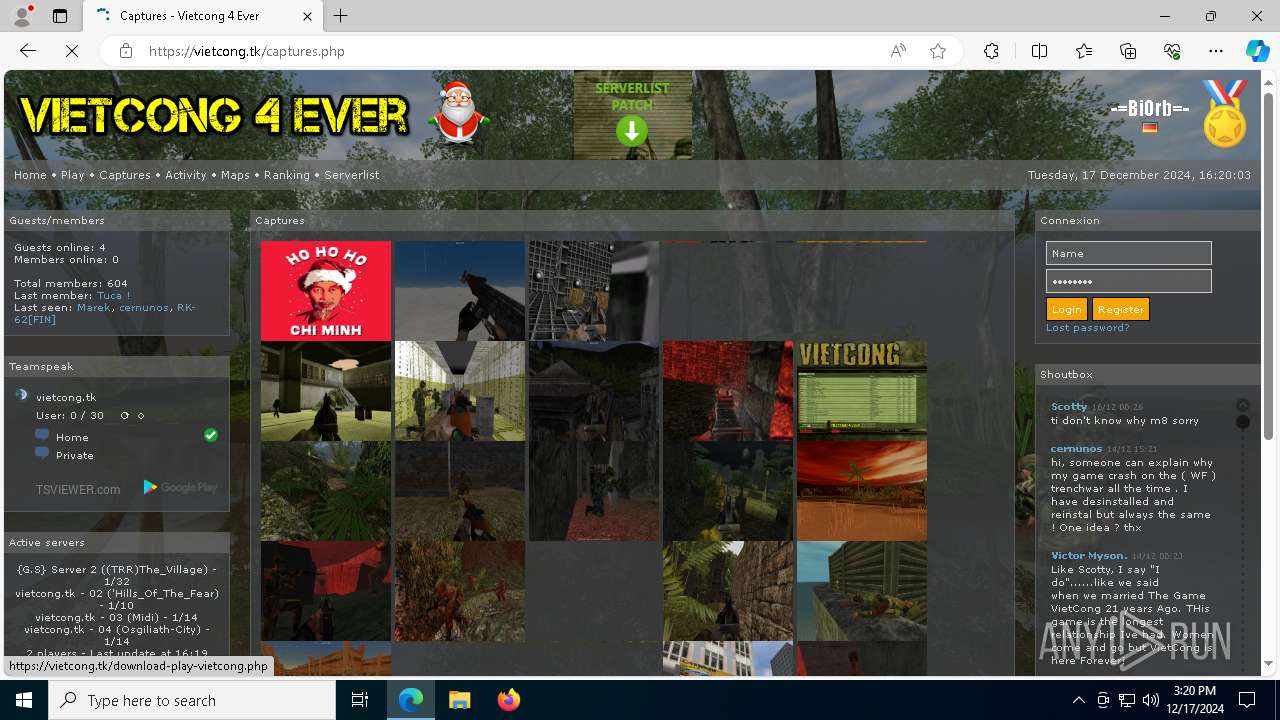View site information lock icon

point(125,51)
